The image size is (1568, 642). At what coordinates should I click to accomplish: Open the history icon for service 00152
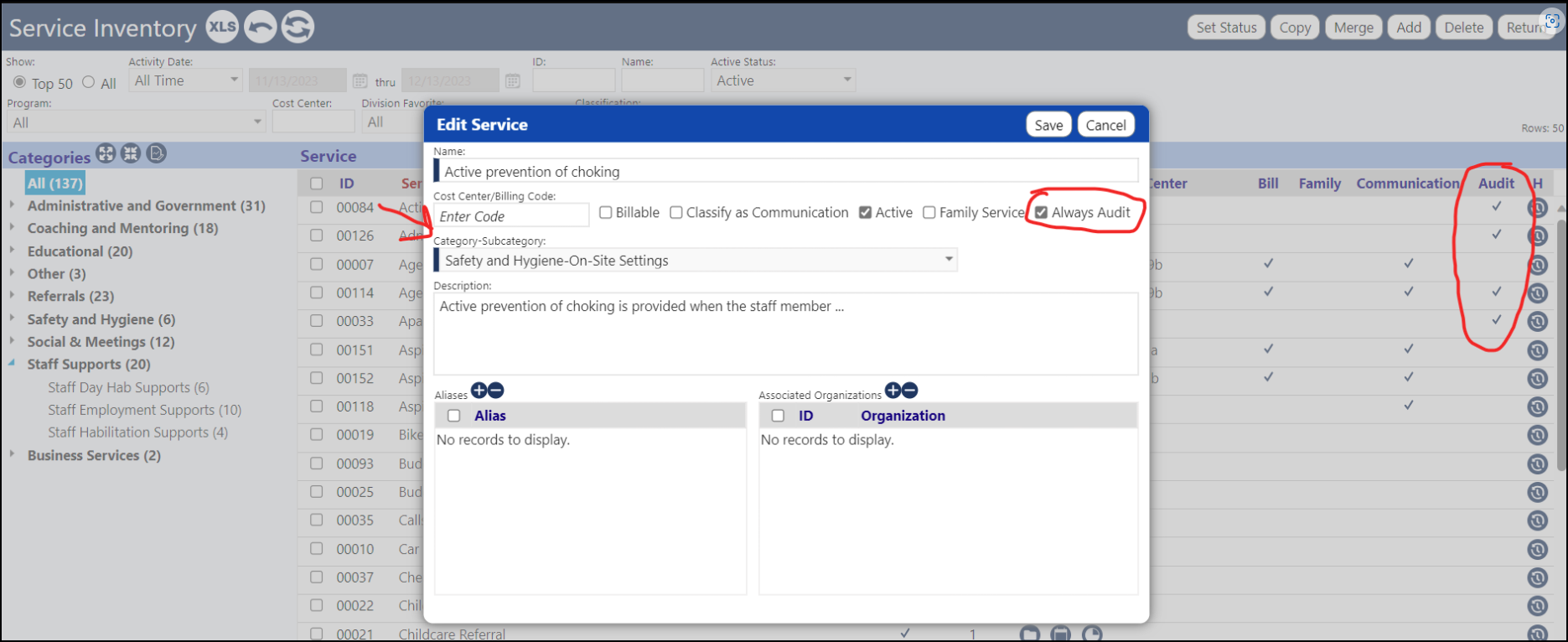coord(1537,378)
